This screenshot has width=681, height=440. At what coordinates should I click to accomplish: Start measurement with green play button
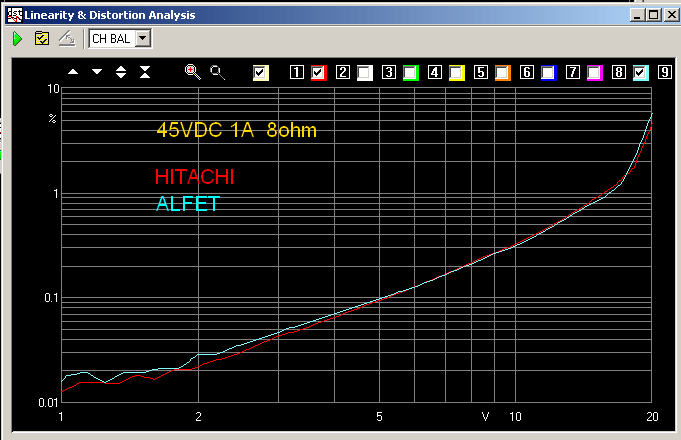(x=17, y=39)
